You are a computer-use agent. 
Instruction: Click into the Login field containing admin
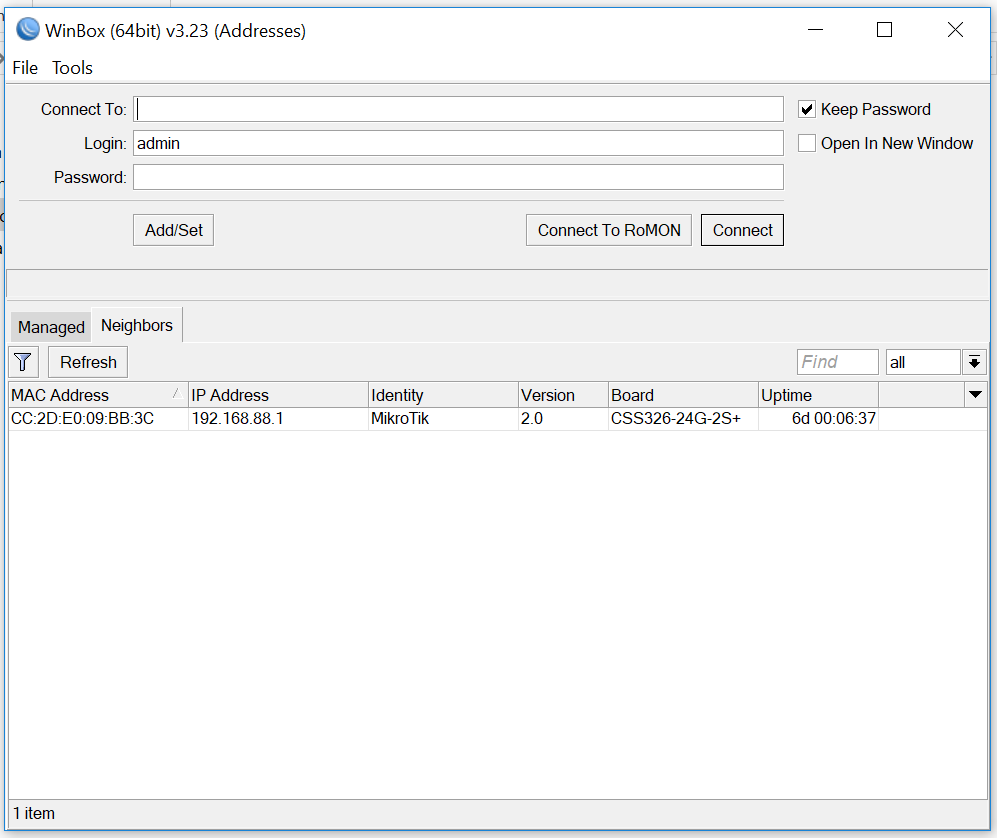(458, 143)
